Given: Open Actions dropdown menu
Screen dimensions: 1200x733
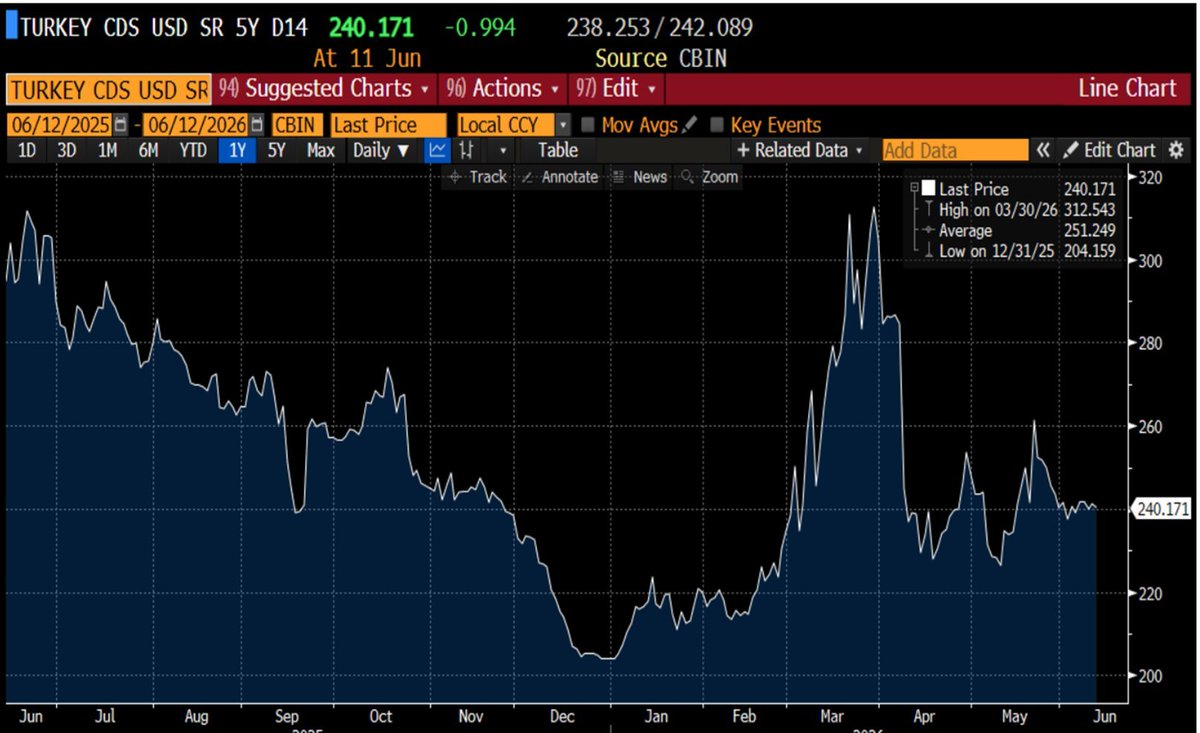Looking at the screenshot, I should pyautogui.click(x=501, y=88).
